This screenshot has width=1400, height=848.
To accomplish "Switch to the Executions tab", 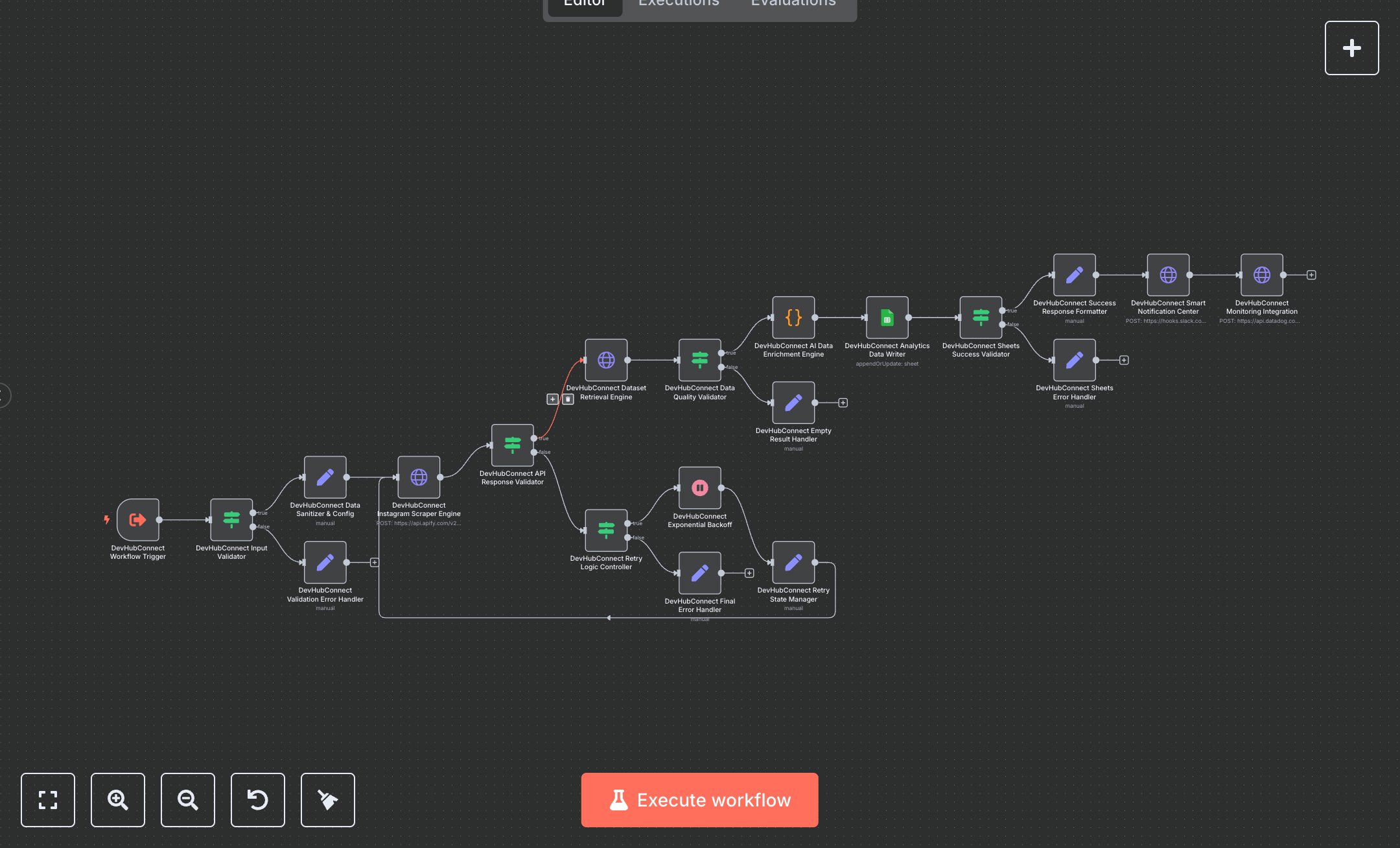I will [x=679, y=4].
